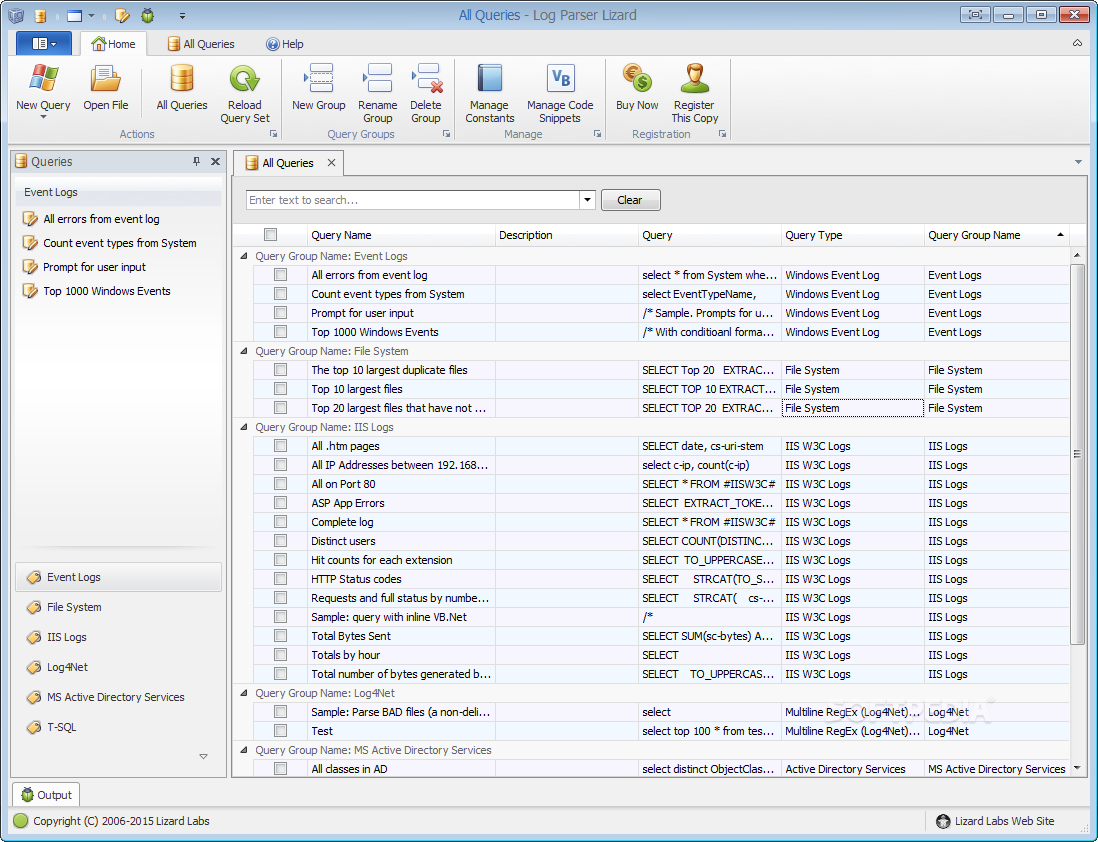Sort by Query Group Name column header

(996, 235)
